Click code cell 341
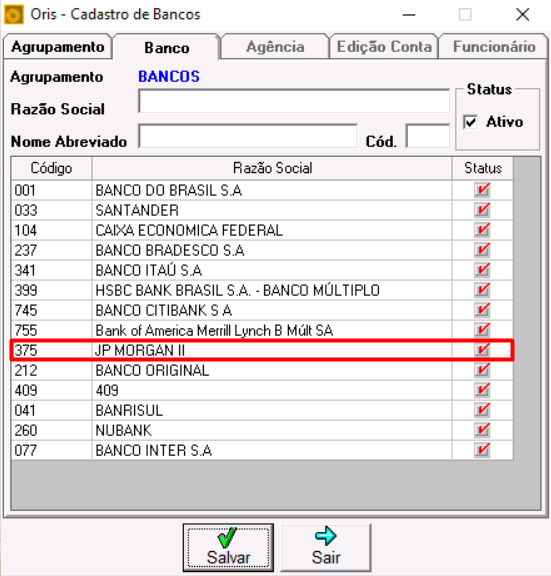Image resolution: width=551 pixels, height=576 pixels. (x=51, y=270)
